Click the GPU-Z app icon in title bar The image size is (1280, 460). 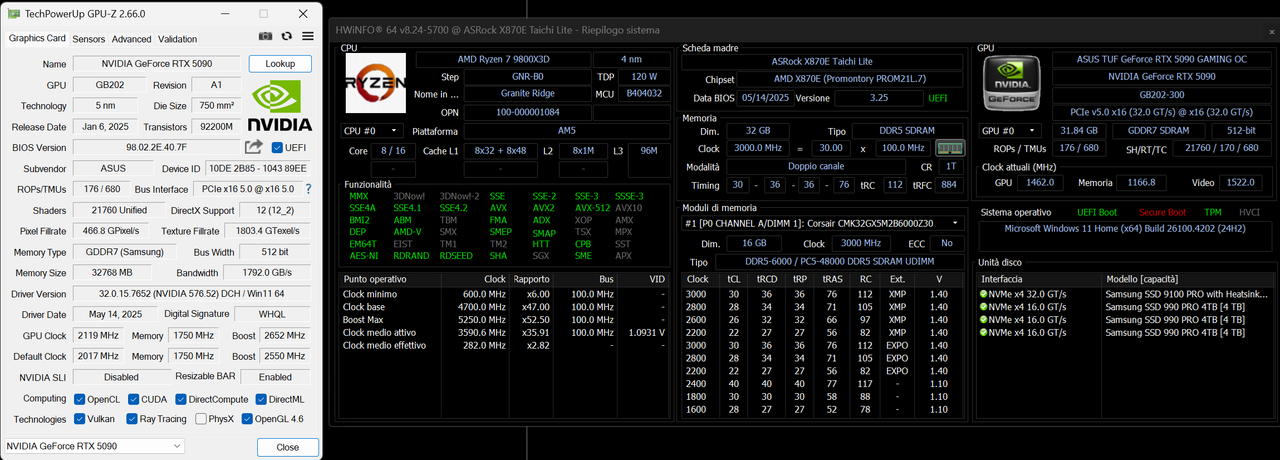coord(12,14)
